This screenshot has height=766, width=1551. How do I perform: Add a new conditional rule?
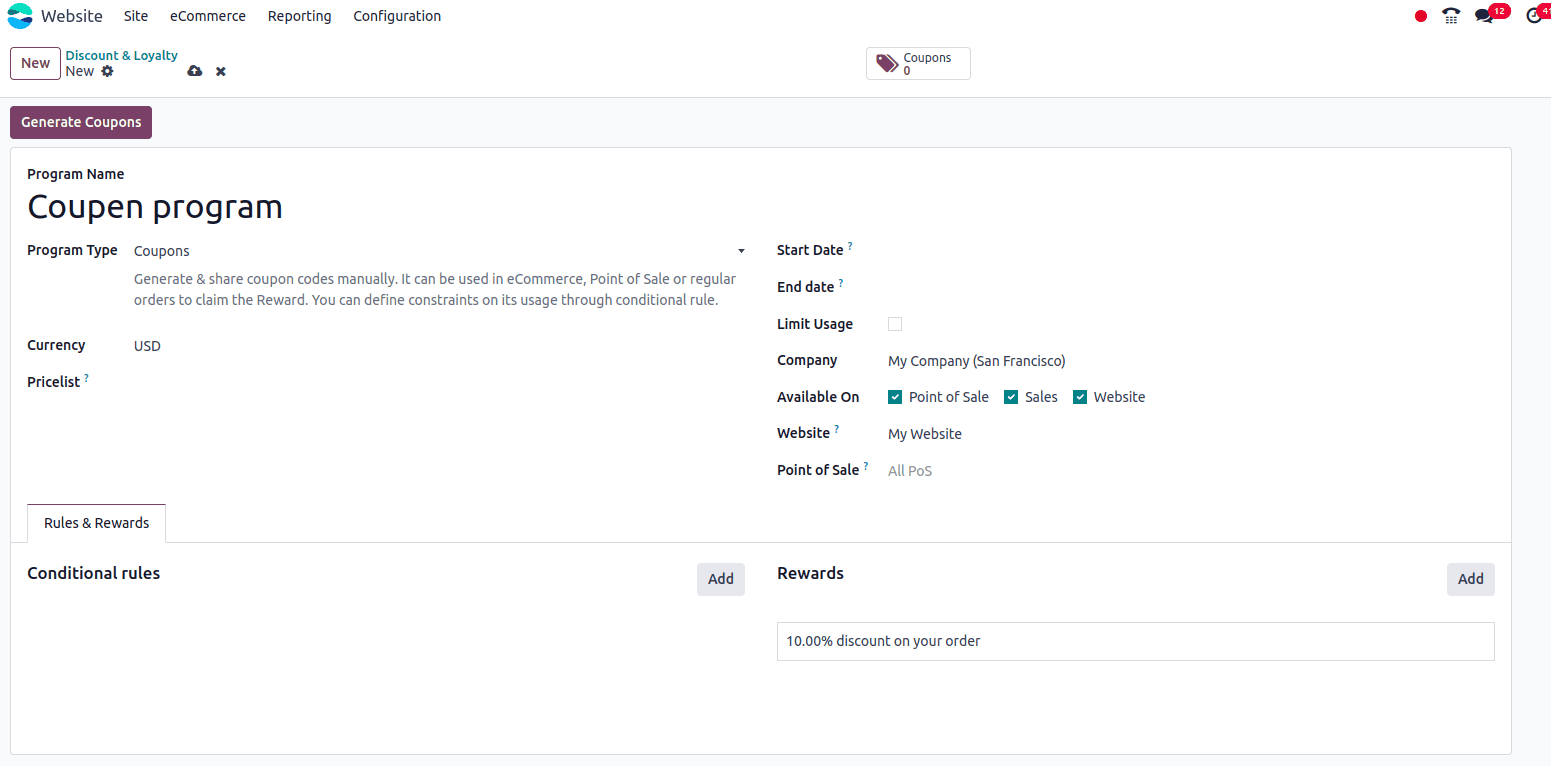[720, 579]
